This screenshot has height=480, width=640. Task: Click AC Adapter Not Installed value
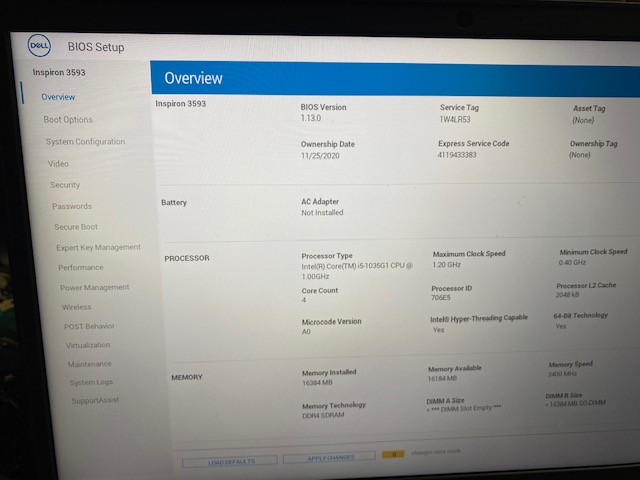tap(322, 212)
